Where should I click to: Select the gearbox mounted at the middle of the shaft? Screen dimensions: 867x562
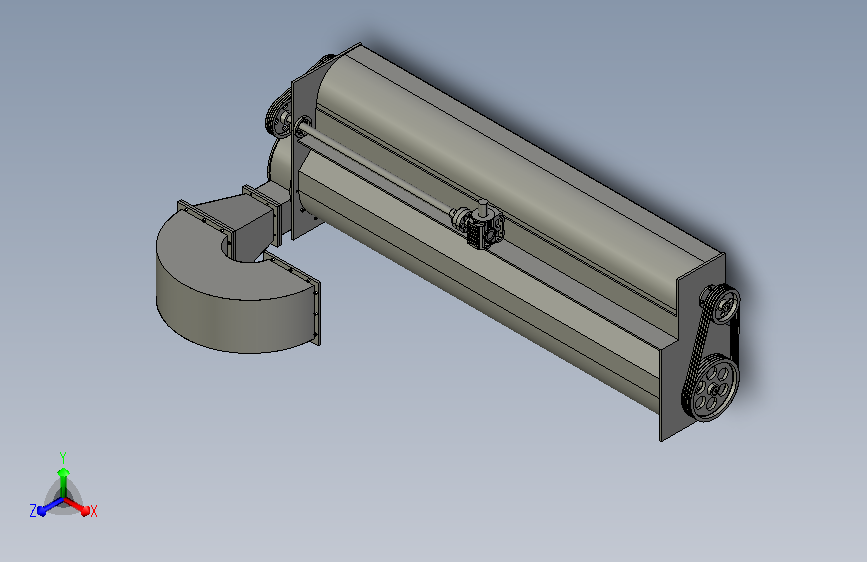pyautogui.click(x=484, y=228)
